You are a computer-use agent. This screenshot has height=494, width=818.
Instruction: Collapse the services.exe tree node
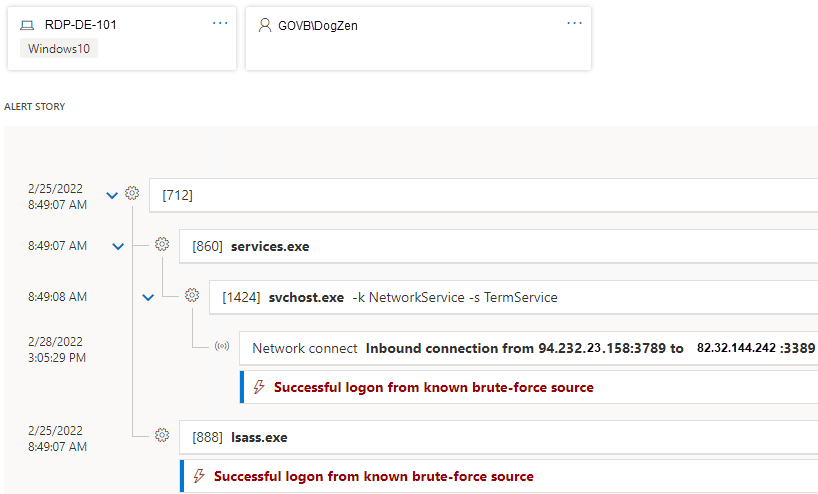click(x=118, y=246)
